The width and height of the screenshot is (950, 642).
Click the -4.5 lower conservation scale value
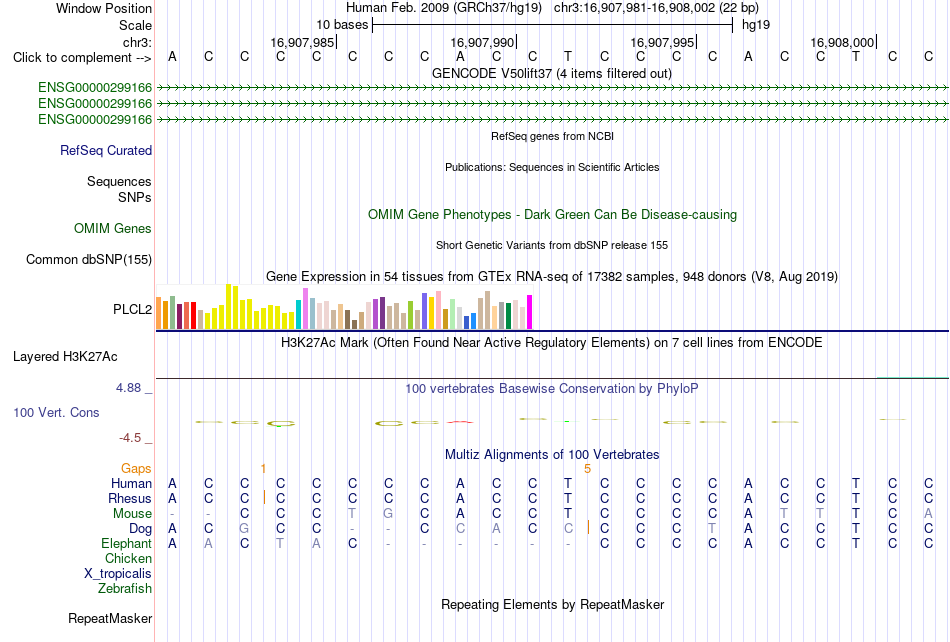tap(130, 437)
